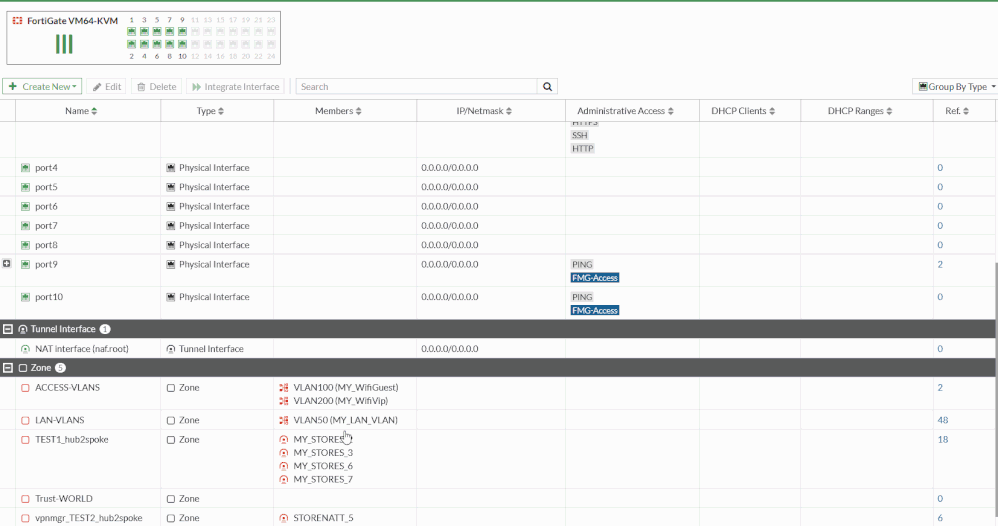Click ACCESS-VLANS Zone type checkbox icon
This screenshot has width=998, height=526.
point(171,388)
